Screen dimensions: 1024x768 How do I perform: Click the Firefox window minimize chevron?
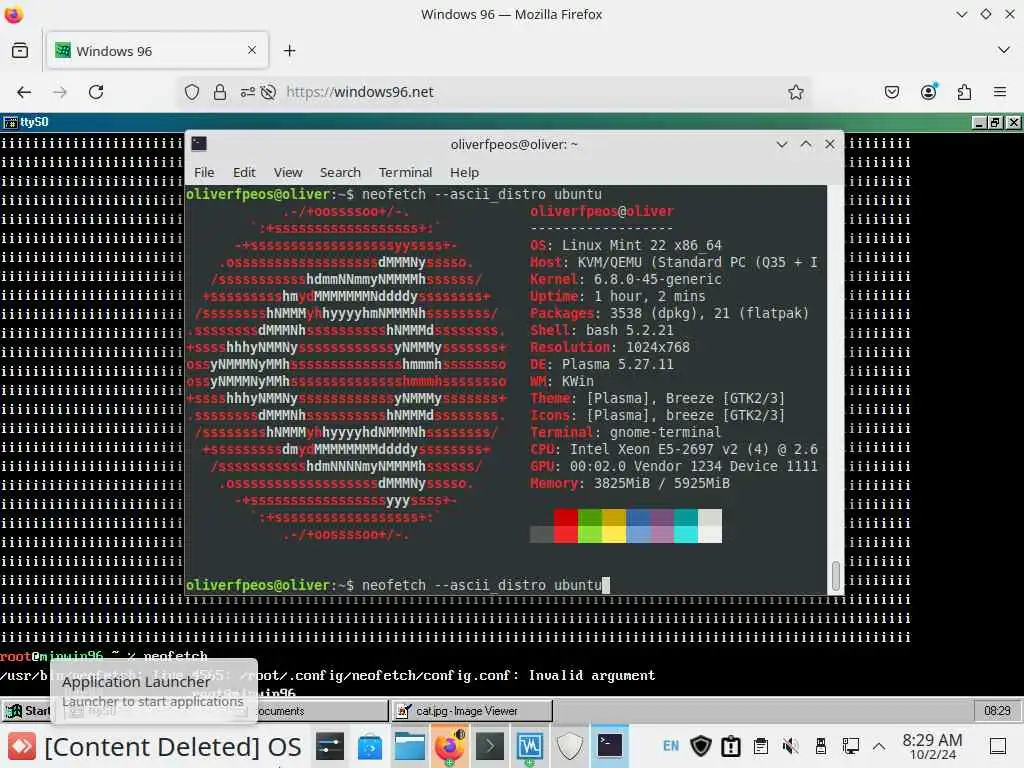[961, 14]
